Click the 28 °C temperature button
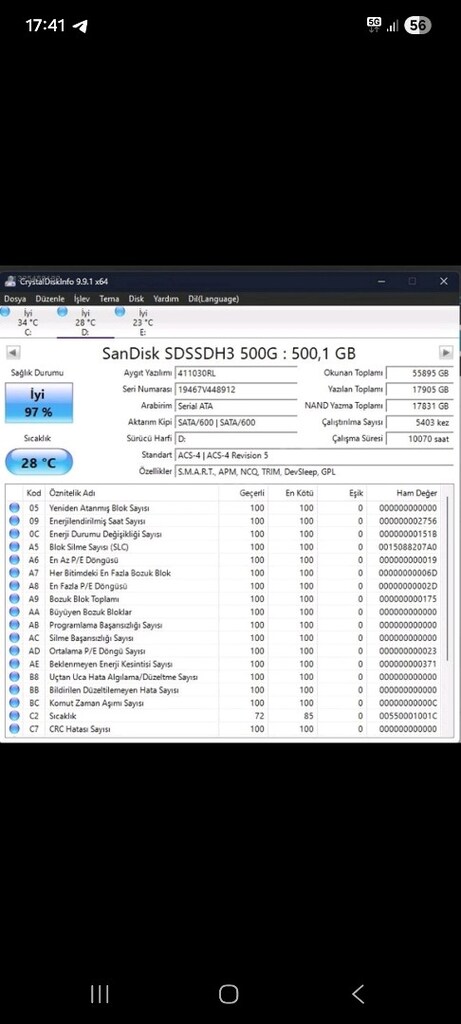Image resolution: width=461 pixels, height=1024 pixels. 39,463
